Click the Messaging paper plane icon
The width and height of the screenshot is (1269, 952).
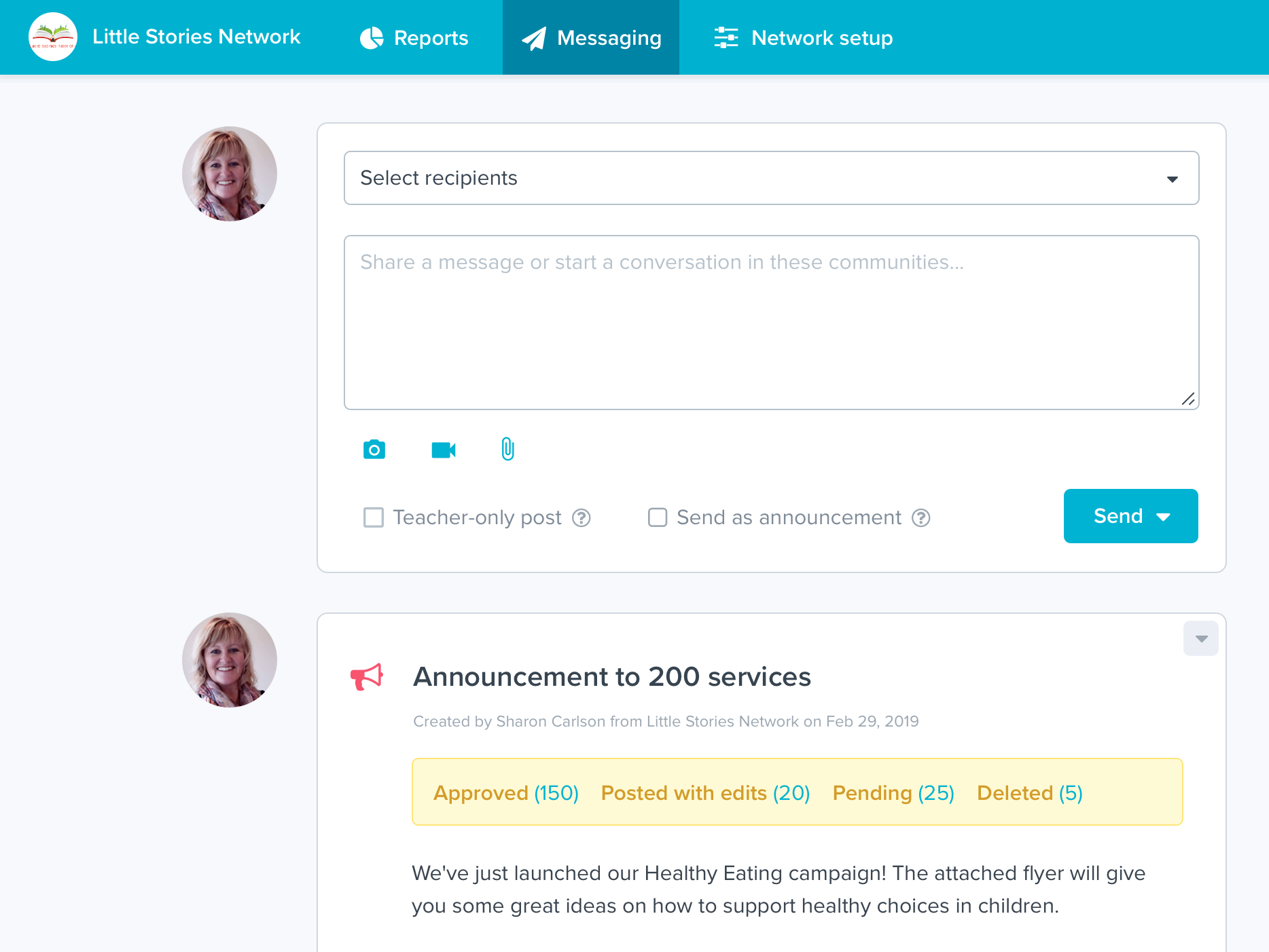(x=535, y=37)
